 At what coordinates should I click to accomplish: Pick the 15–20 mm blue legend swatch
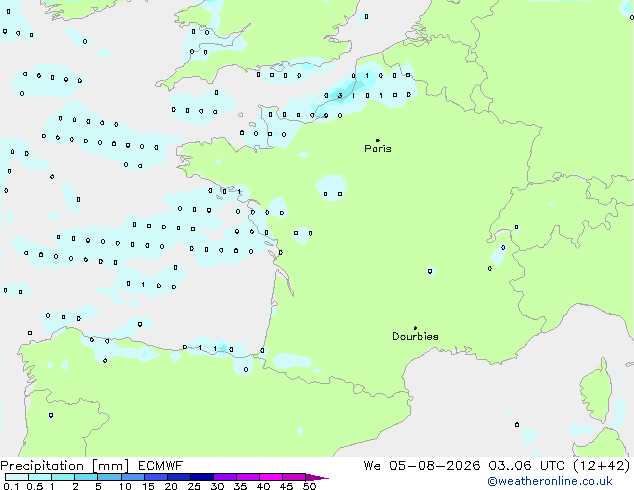point(156,477)
